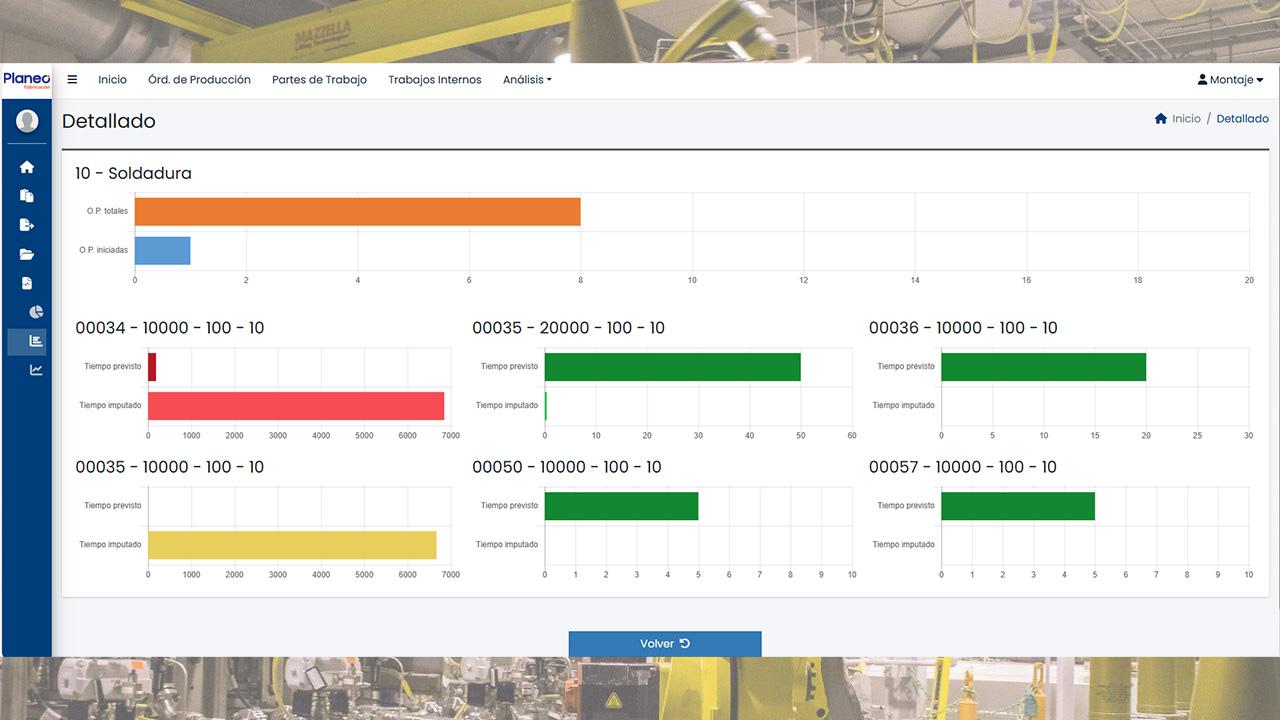Image resolution: width=1280 pixels, height=720 pixels.
Task: Open the folder icon in the sidebar
Action: click(x=27, y=254)
